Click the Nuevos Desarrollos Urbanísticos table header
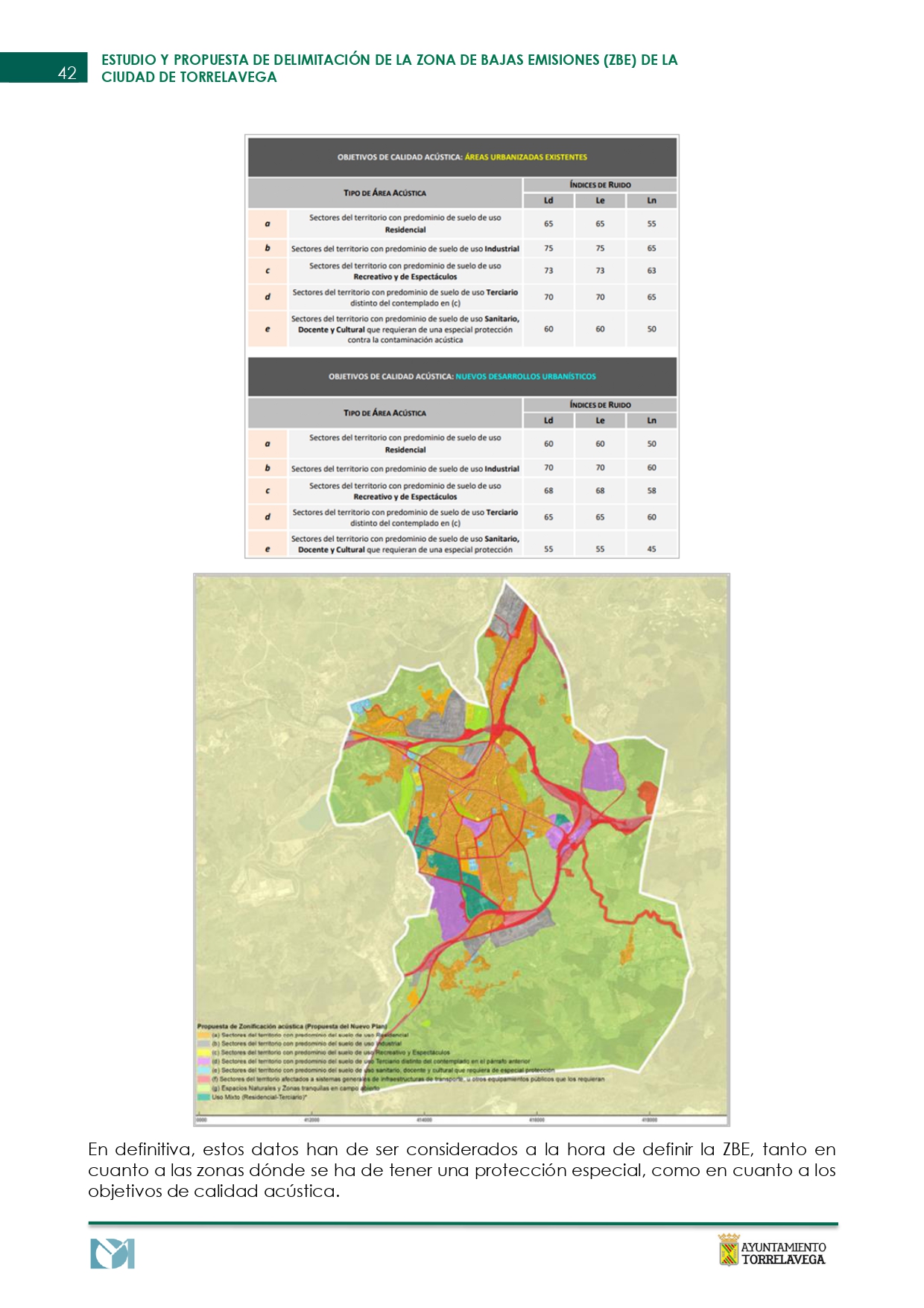Viewport: 924px width, 1308px height. click(462, 376)
